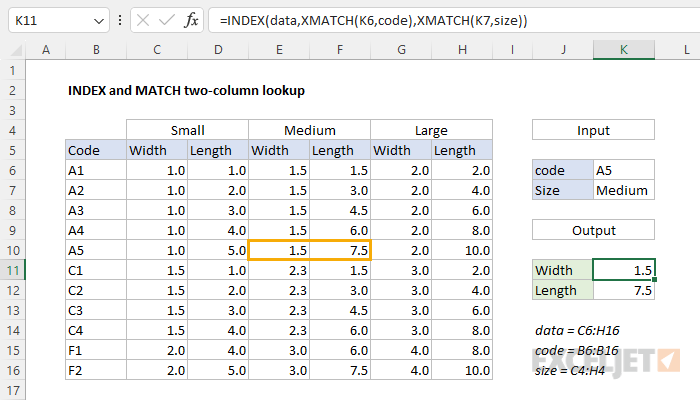This screenshot has width=700, height=400.
Task: Click cell H16 showing 10.0
Action: tap(462, 370)
